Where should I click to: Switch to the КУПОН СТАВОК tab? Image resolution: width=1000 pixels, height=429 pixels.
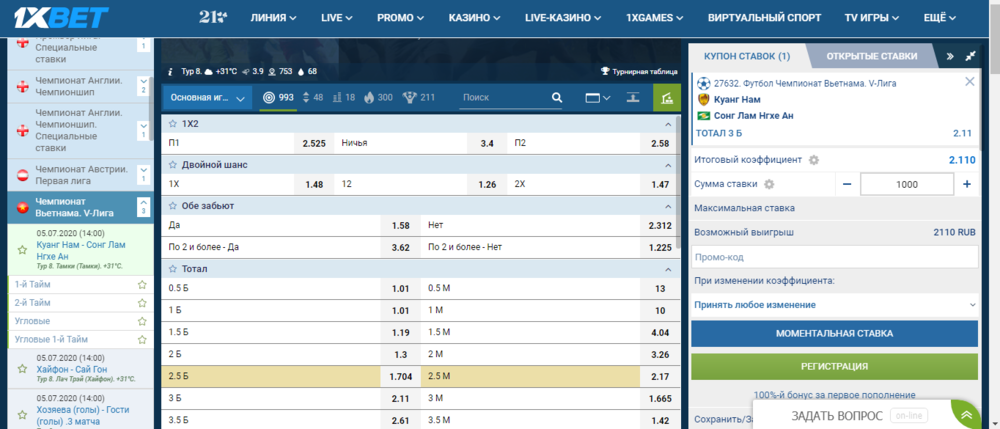point(747,56)
